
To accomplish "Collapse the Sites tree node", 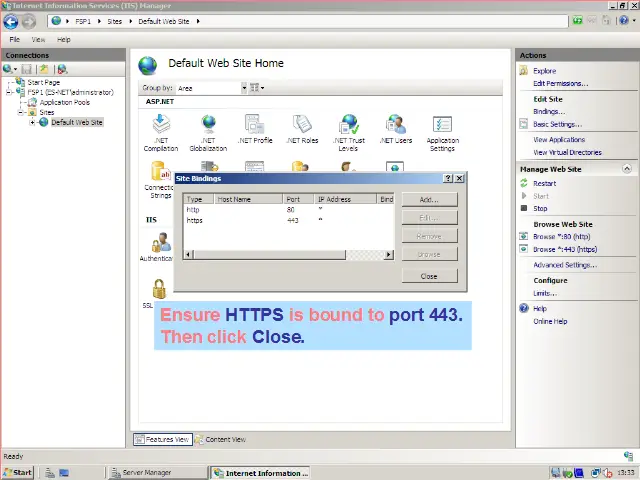I will [x=20, y=112].
